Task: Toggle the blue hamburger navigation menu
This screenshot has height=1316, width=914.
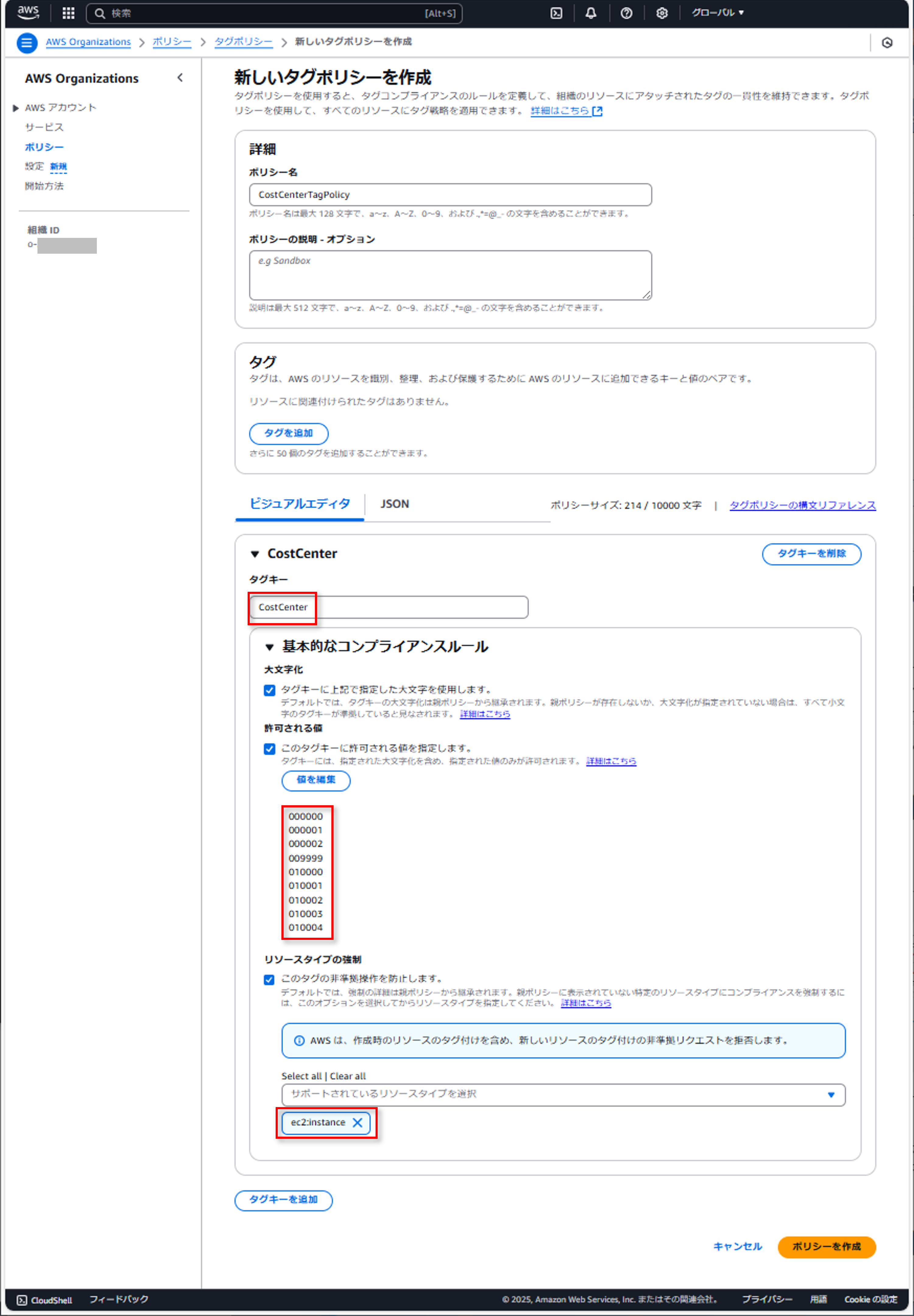Action: pyautogui.click(x=26, y=42)
